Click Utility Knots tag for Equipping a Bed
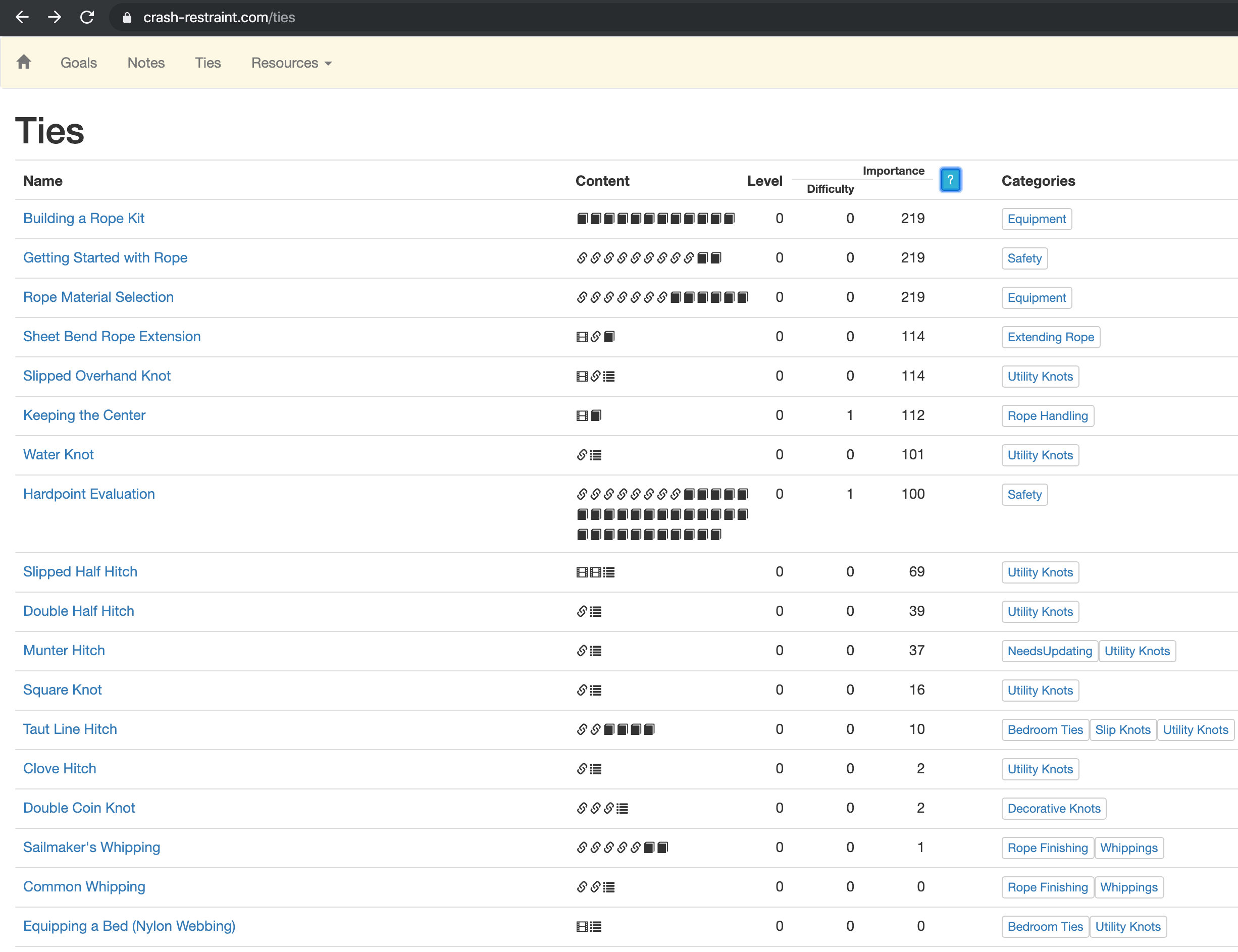 (x=1128, y=927)
